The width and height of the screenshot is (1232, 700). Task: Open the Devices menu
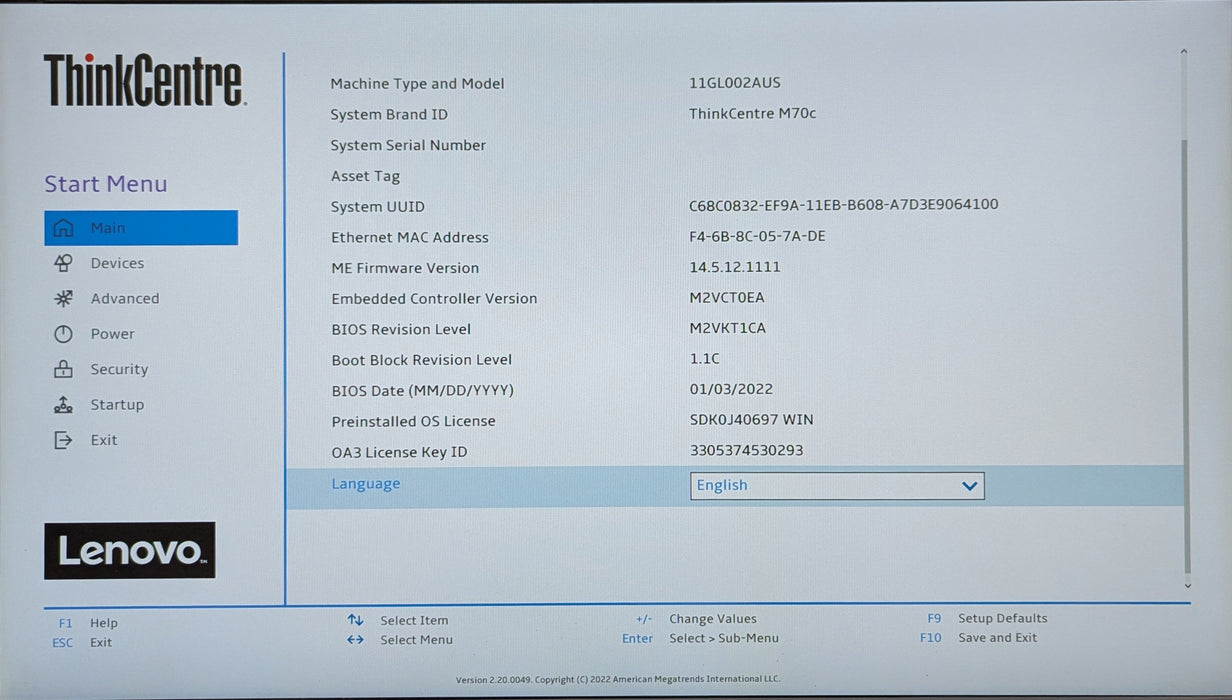[117, 263]
